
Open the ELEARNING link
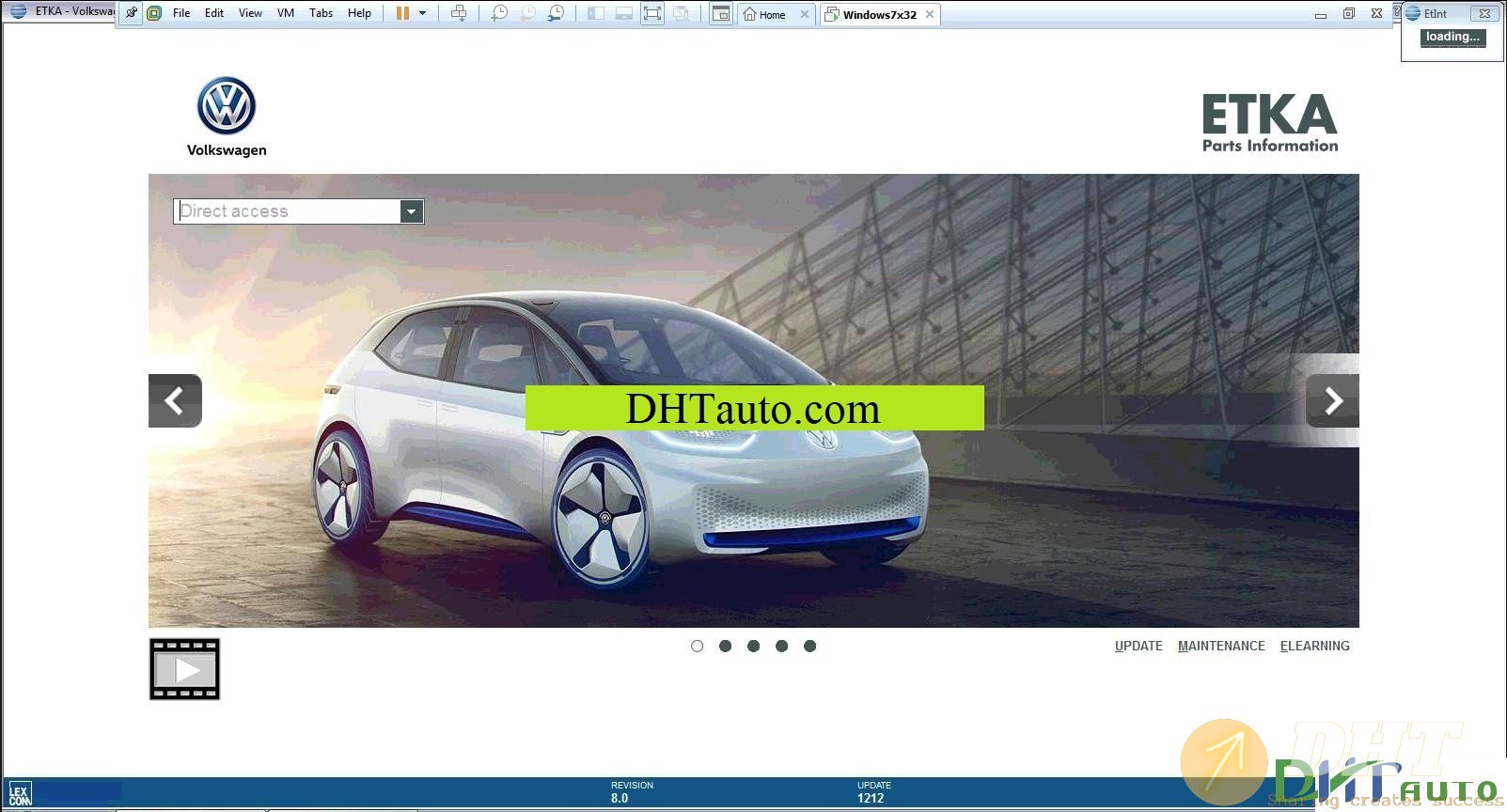[x=1314, y=646]
